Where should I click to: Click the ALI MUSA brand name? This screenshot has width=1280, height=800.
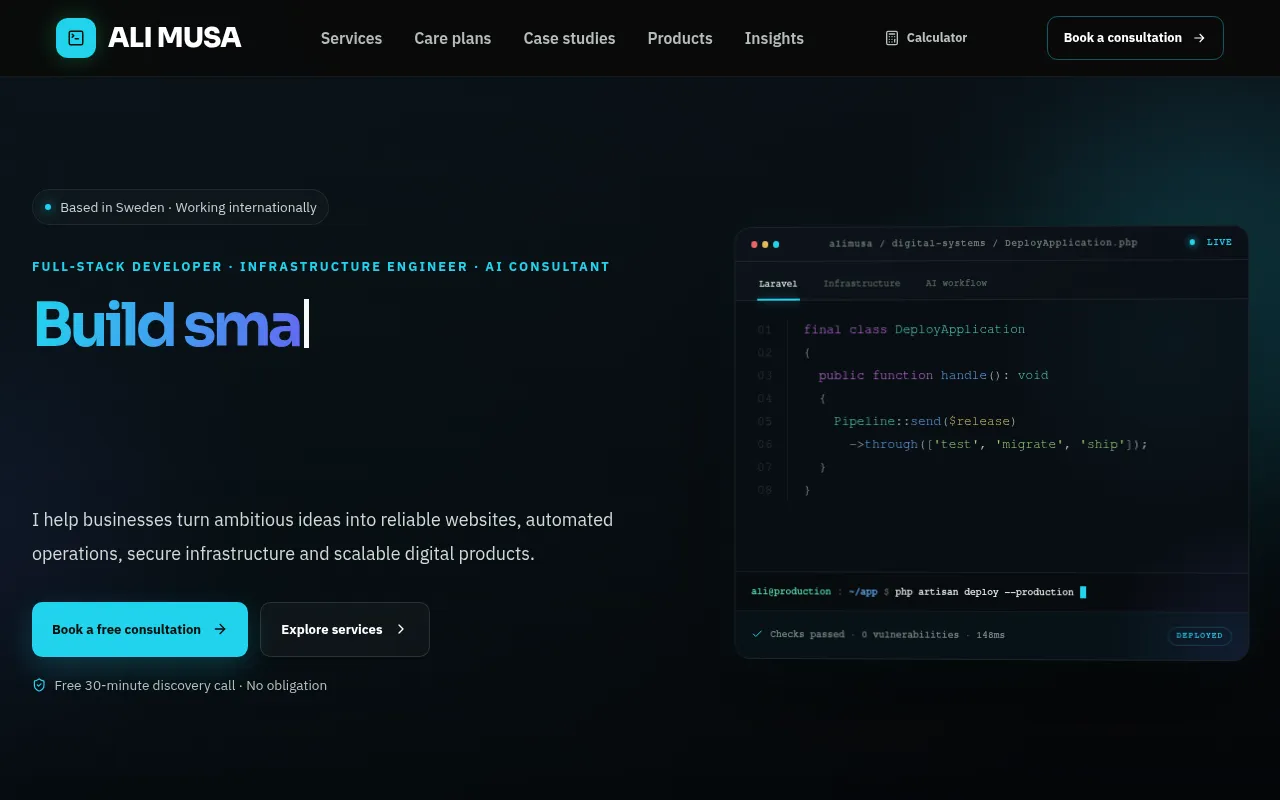(174, 38)
